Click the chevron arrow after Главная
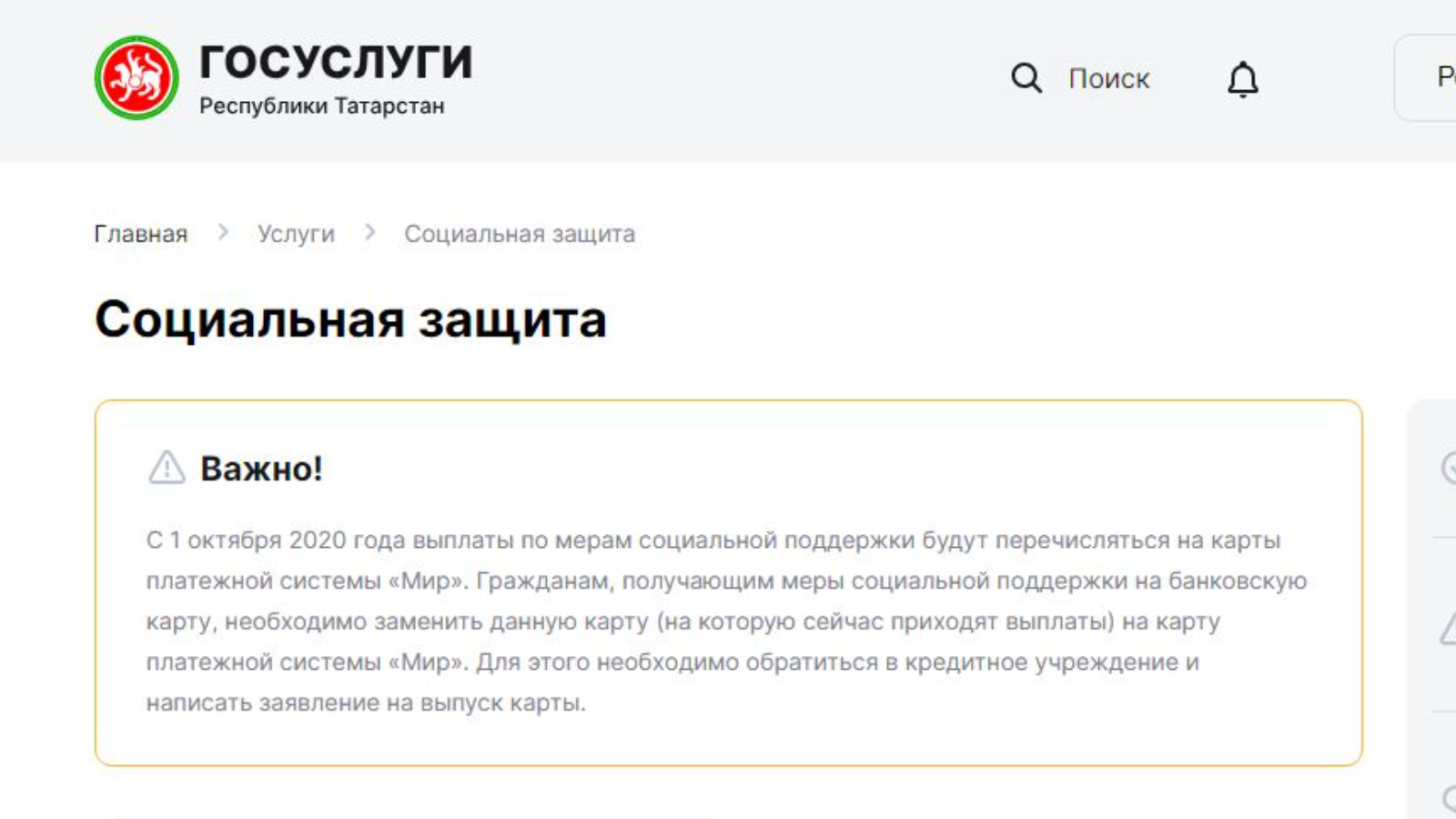The width and height of the screenshot is (1456, 819). [x=223, y=233]
